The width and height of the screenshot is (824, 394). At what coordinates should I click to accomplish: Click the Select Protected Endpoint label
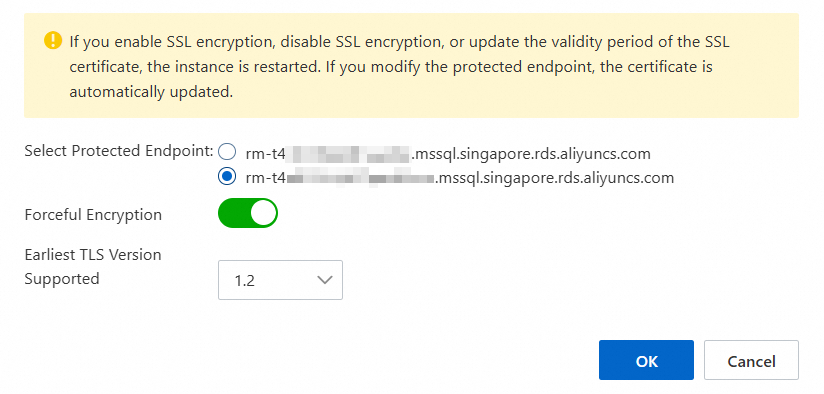point(119,151)
